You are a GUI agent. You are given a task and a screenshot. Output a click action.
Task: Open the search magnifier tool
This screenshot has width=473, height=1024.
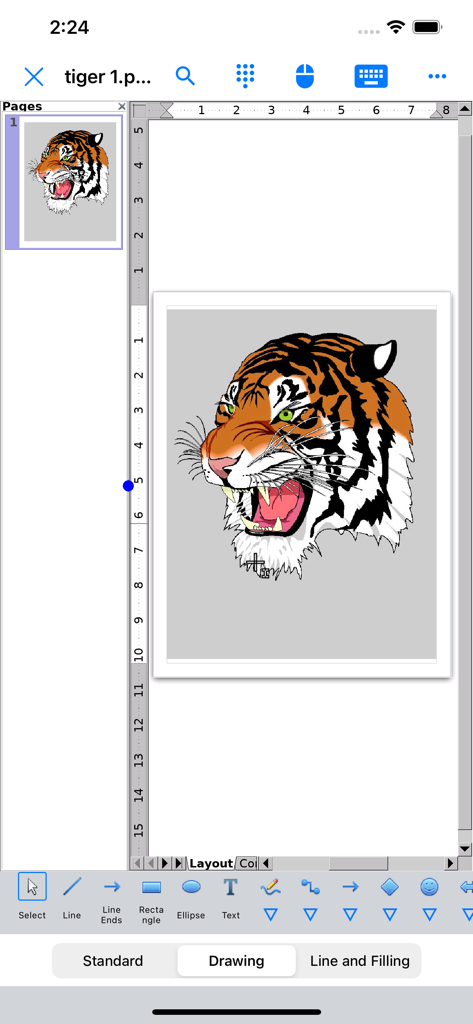[186, 76]
